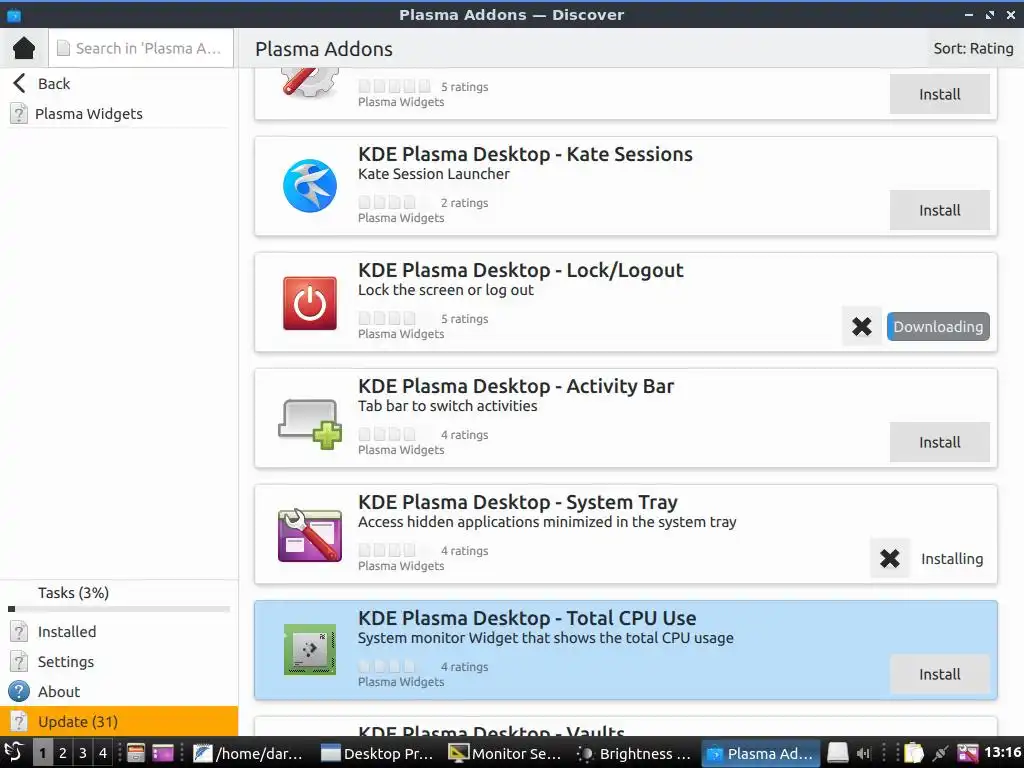Open the sort order dropdown 'Sort: Rating'
This screenshot has width=1024, height=768.
pyautogui.click(x=973, y=48)
